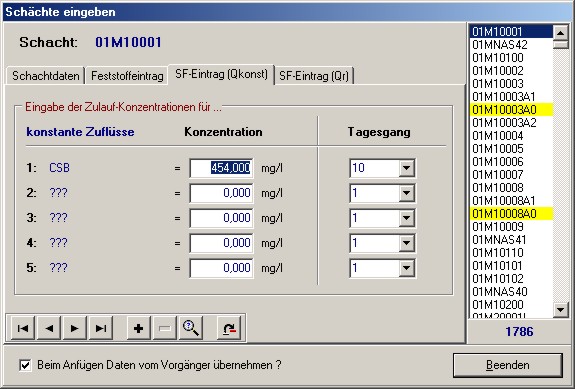Select 01M10007 in the list

(511, 175)
